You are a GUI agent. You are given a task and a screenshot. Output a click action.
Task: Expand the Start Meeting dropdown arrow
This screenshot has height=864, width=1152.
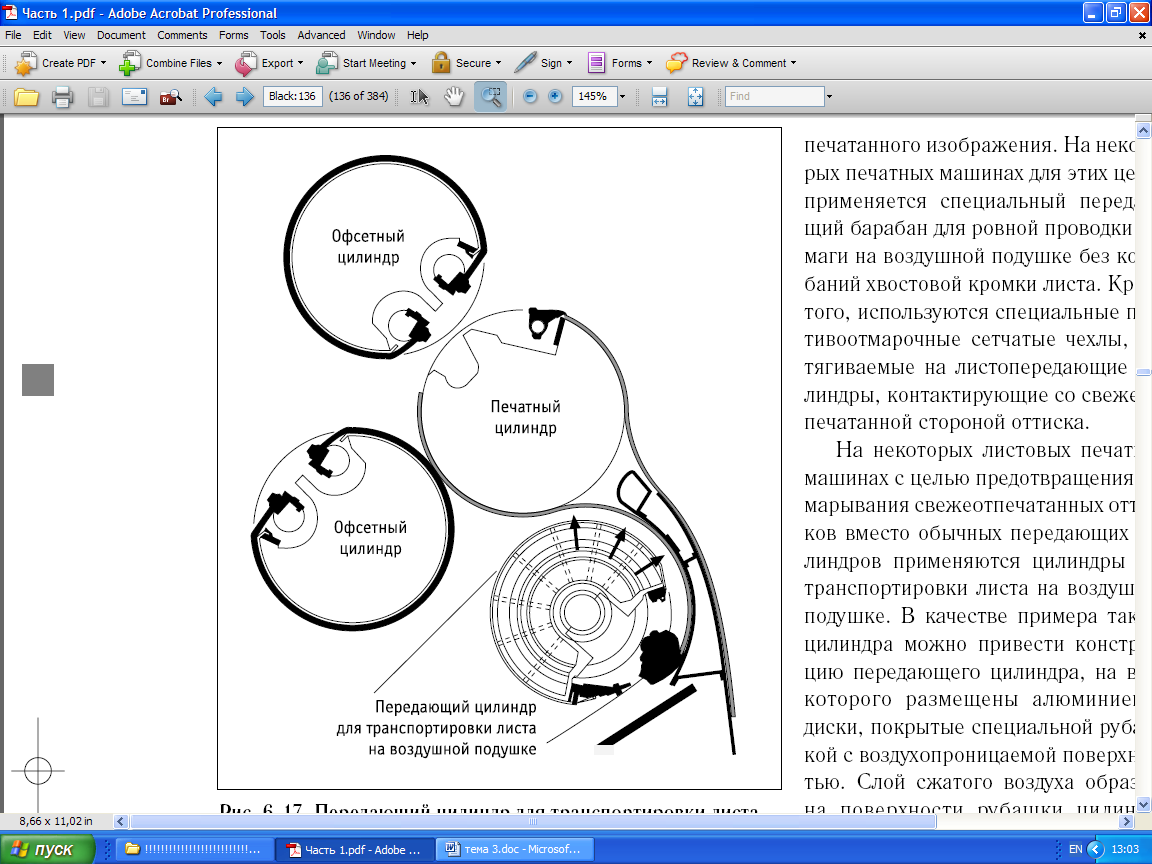pyautogui.click(x=413, y=63)
